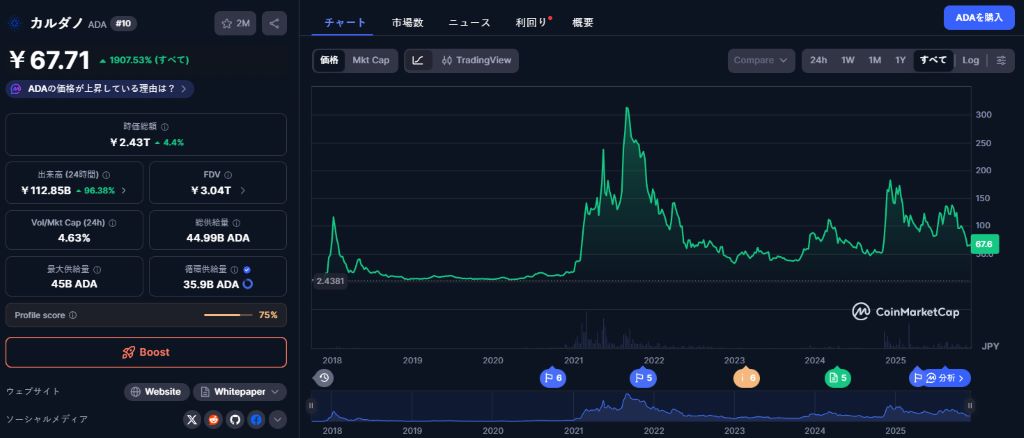Click the green document marker with 5
The width and height of the screenshot is (1024, 438).
837,378
